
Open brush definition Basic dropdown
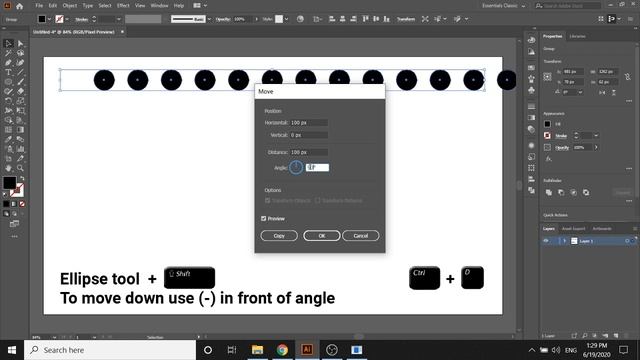coord(209,19)
